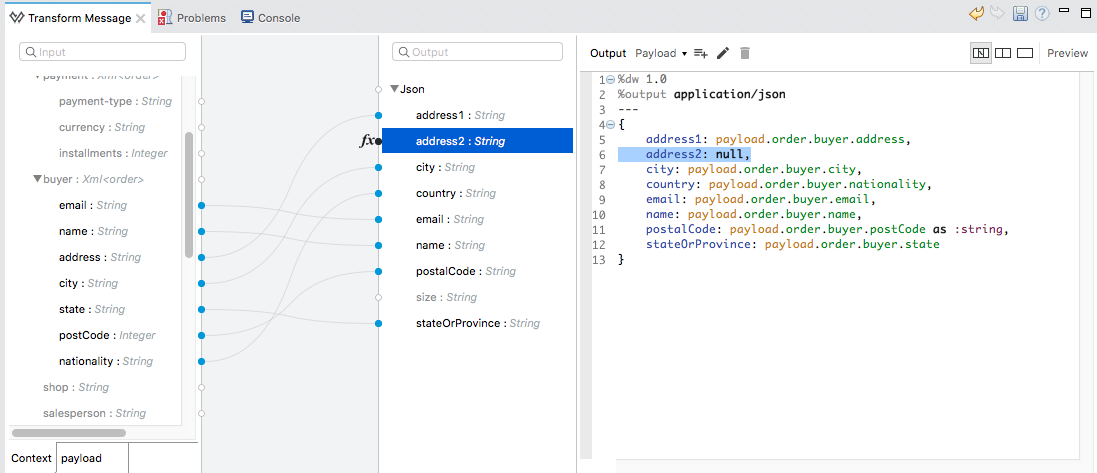This screenshot has height=473, width=1097.
Task: Switch to graphical and source view
Action: (980, 53)
